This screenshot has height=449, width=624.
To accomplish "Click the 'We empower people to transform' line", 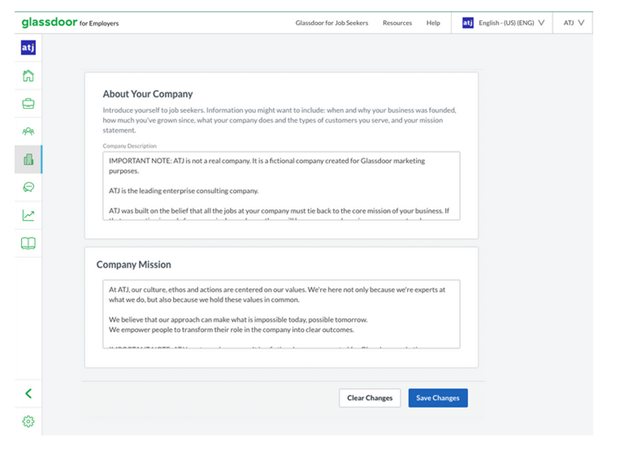I will click(231, 330).
